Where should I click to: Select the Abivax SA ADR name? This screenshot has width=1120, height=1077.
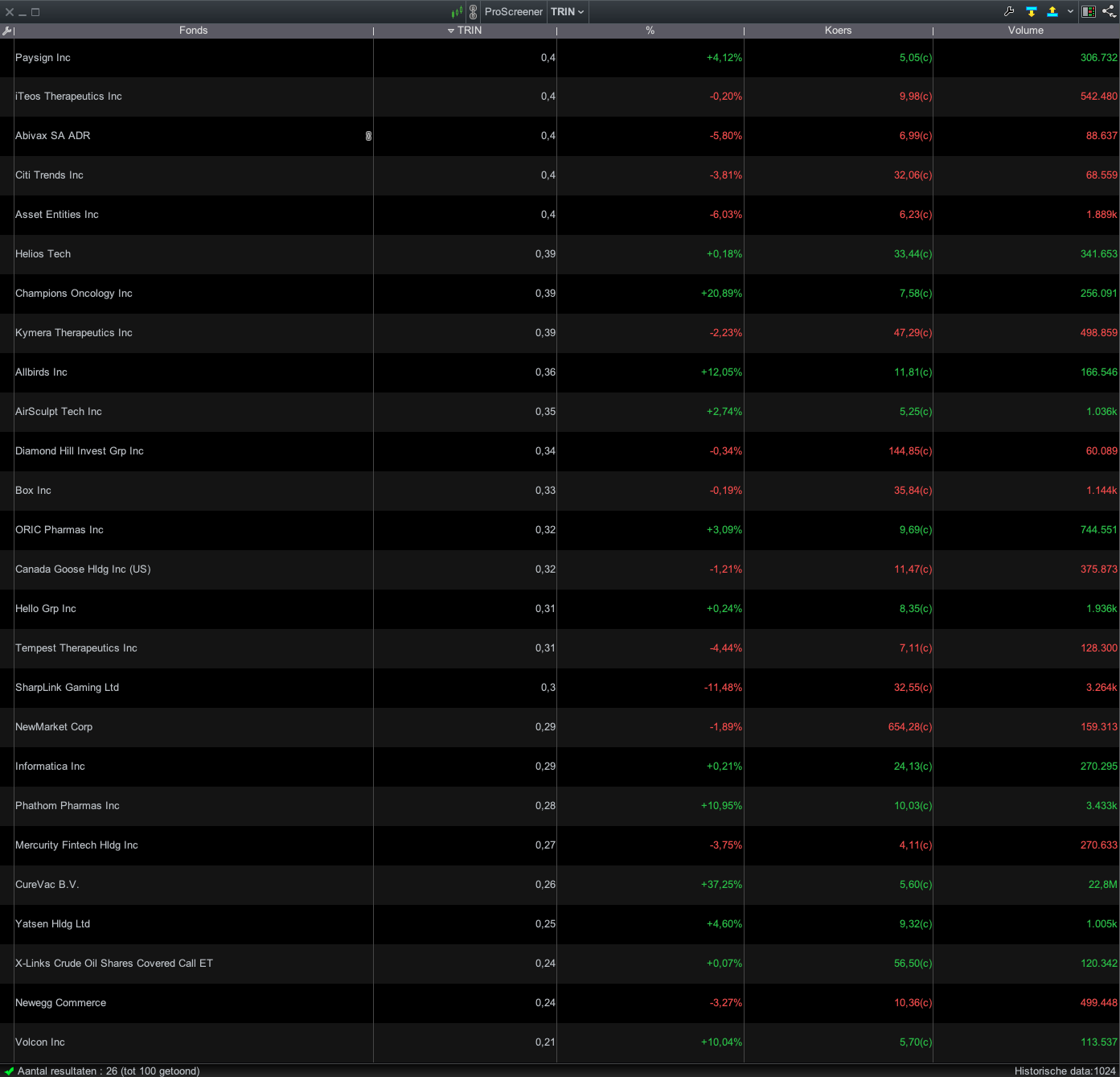point(53,136)
